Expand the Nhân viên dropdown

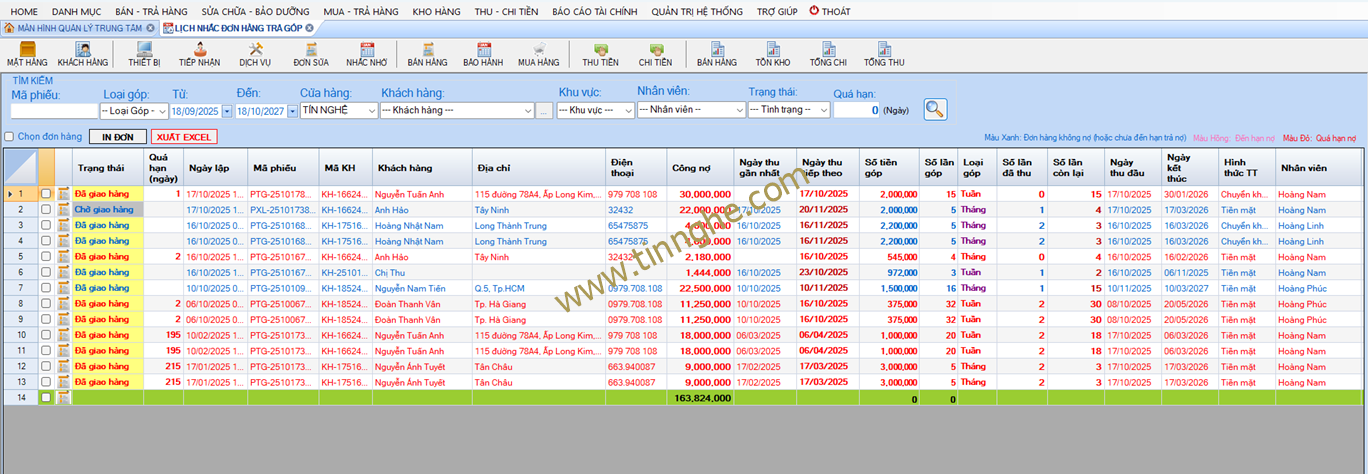pos(691,110)
